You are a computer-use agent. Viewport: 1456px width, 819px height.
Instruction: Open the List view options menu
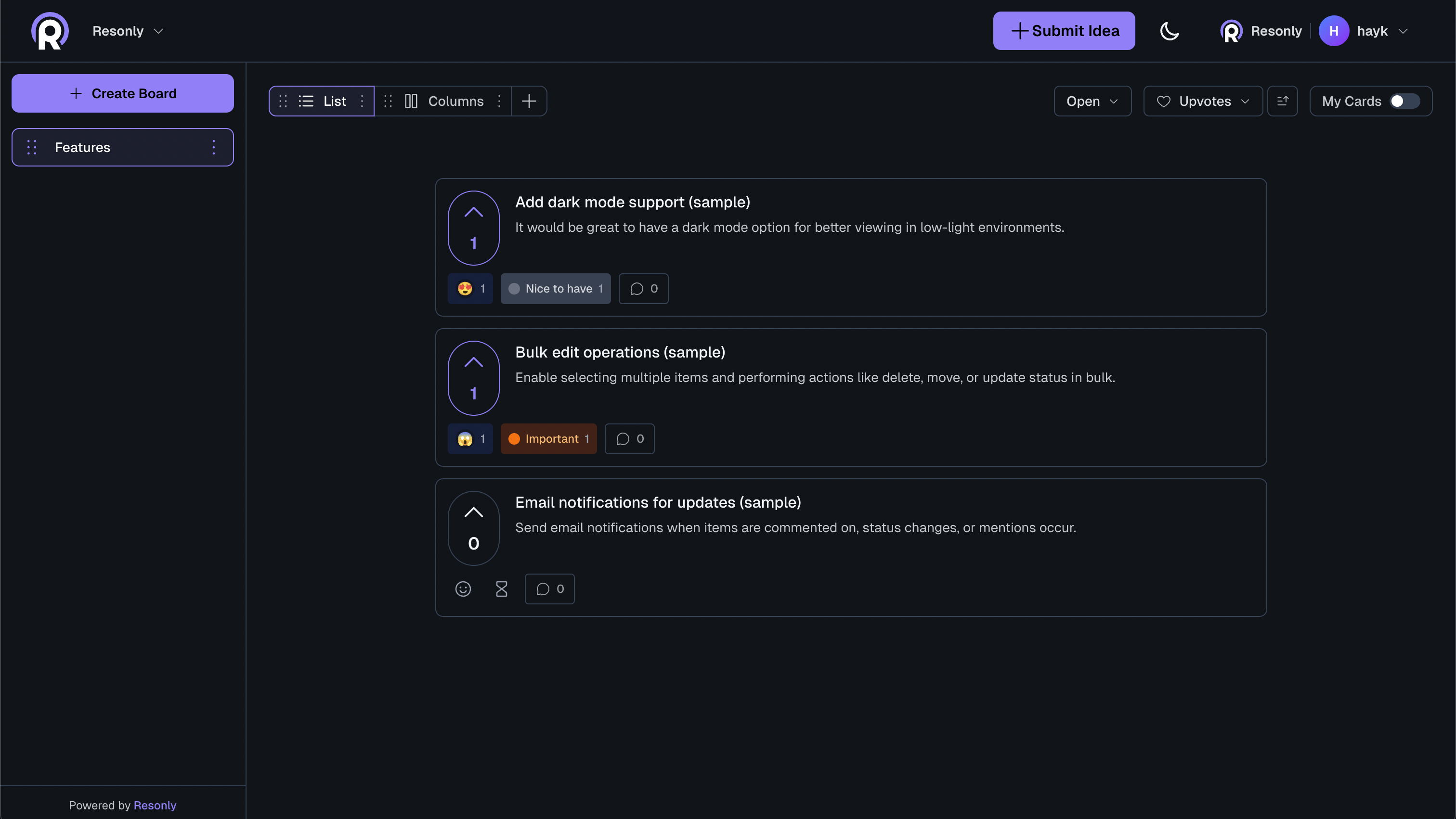pyautogui.click(x=362, y=101)
